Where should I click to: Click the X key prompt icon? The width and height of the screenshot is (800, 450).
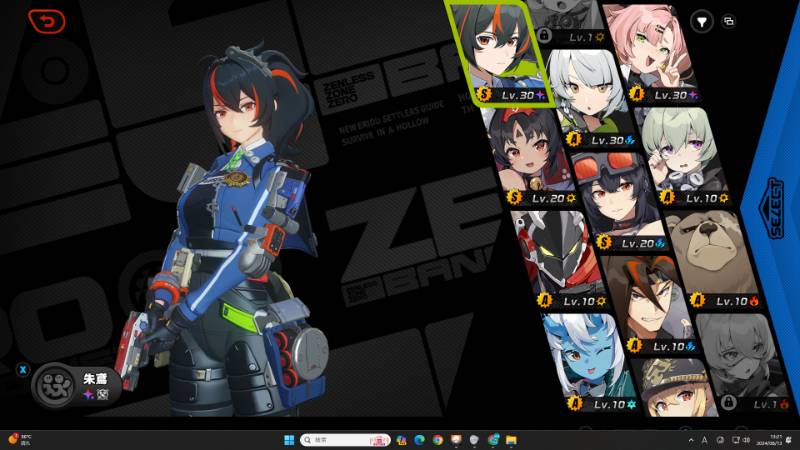click(x=23, y=370)
